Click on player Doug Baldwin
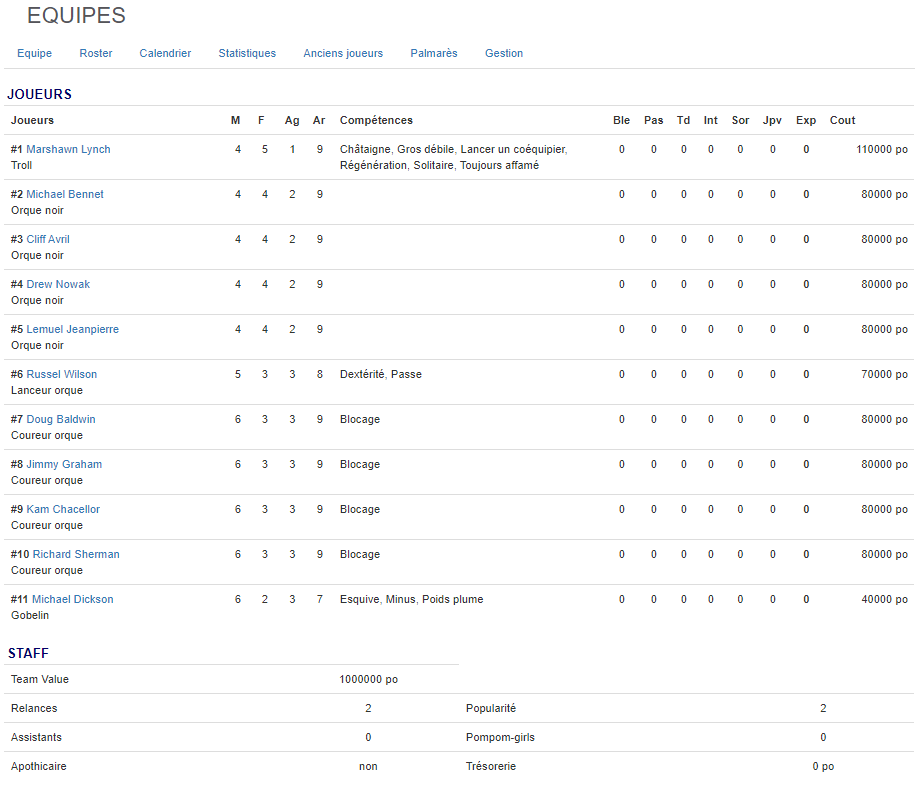923x795 pixels. (61, 419)
